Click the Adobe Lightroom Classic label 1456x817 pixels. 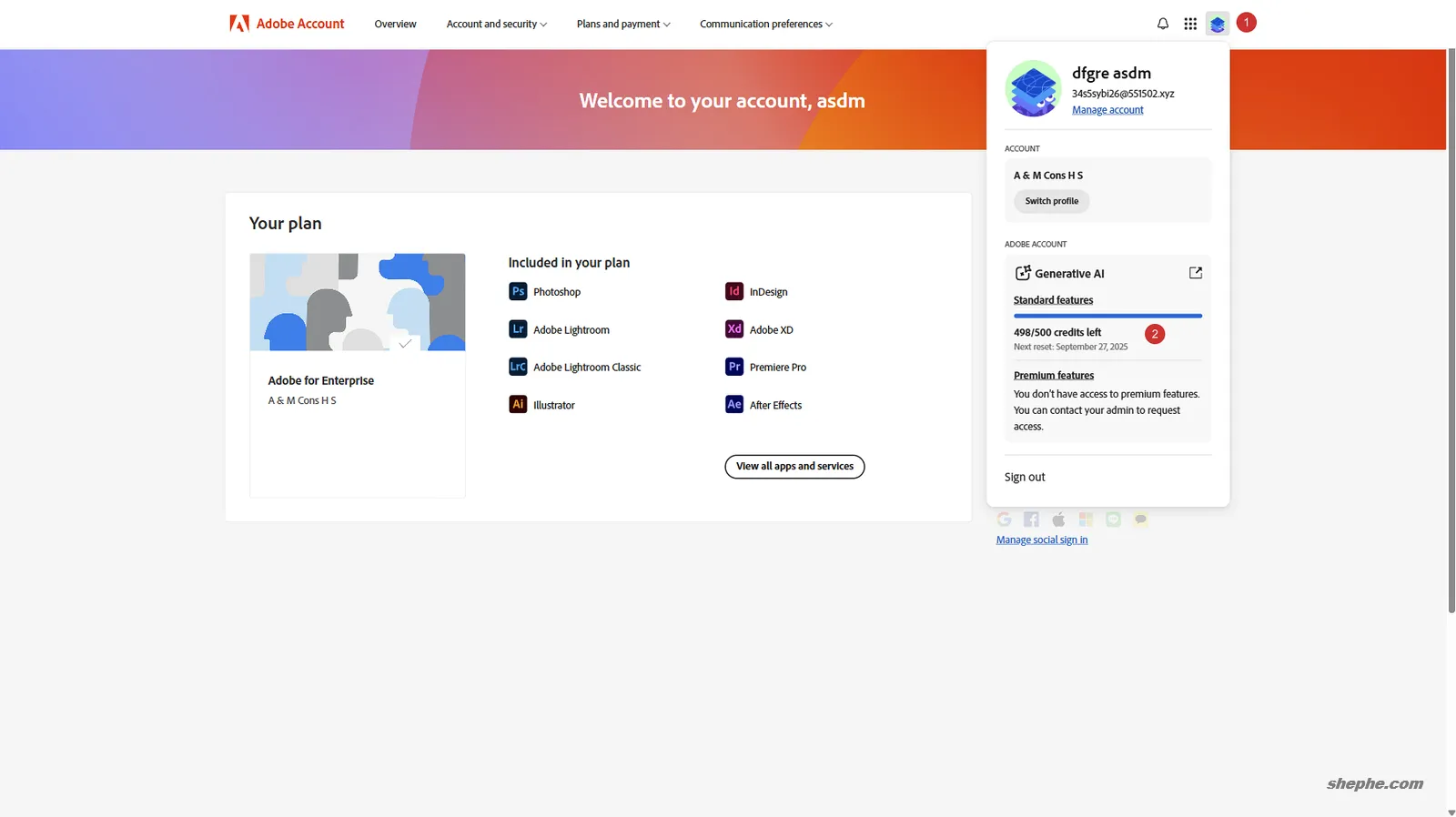[587, 368]
